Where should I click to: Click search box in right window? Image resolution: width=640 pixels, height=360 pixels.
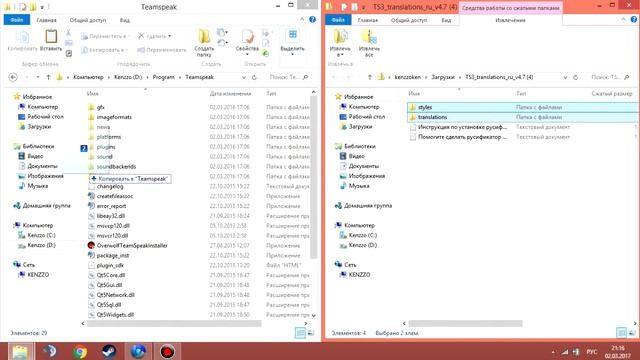click(x=610, y=77)
